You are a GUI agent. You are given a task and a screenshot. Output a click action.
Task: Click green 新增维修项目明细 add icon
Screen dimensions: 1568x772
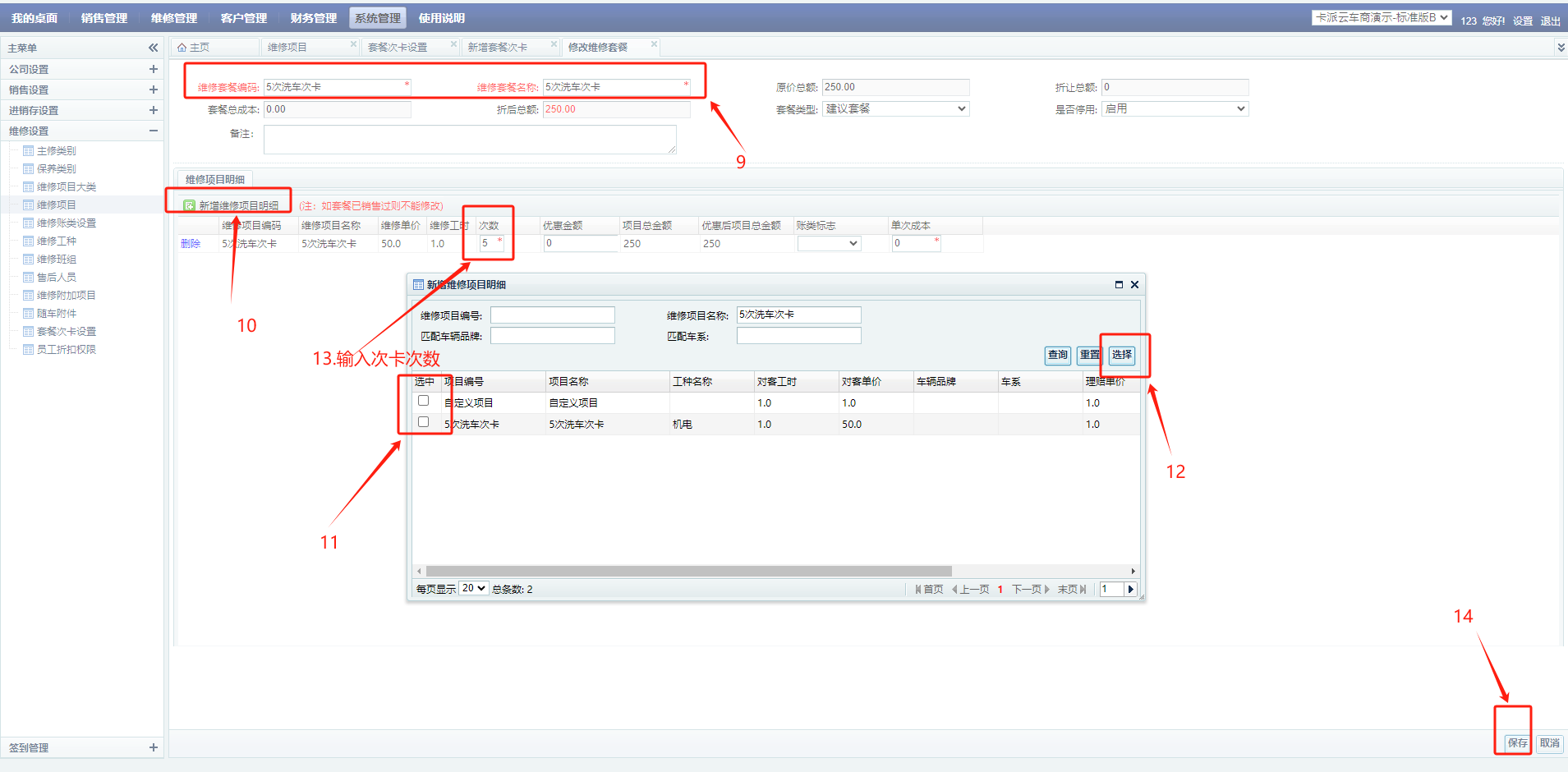coord(190,205)
